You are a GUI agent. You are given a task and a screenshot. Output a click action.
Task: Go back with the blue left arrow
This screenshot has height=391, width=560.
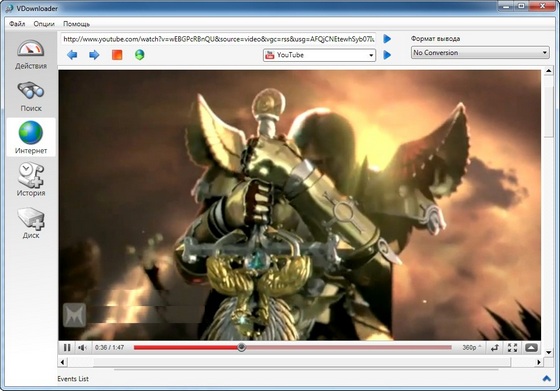tap(72, 55)
